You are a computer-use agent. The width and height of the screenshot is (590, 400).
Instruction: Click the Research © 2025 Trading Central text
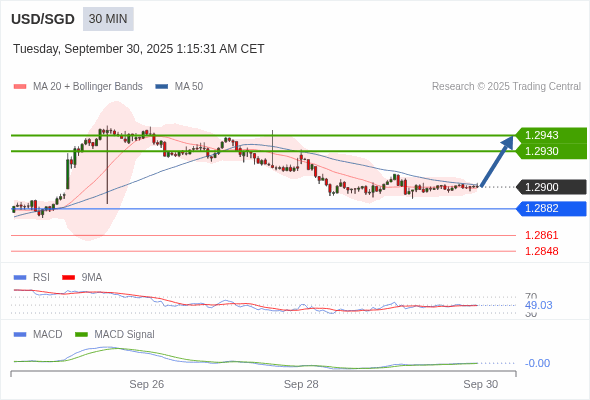506,87
